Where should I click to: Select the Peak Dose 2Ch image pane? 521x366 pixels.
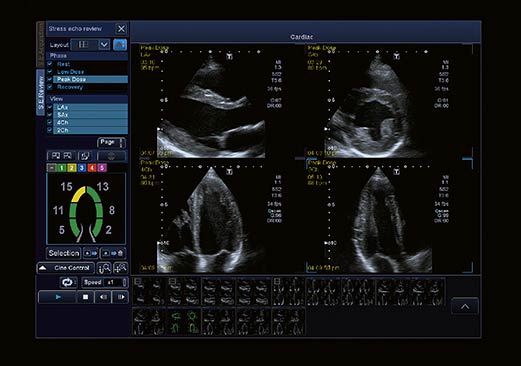tap(389, 216)
